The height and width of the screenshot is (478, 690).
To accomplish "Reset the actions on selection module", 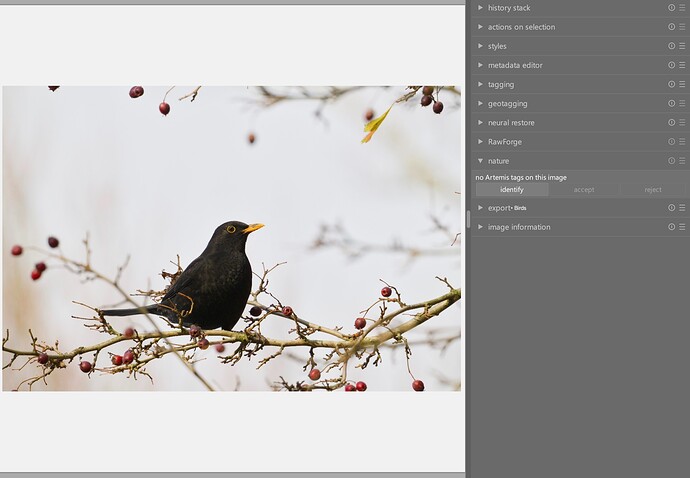I will pos(672,27).
